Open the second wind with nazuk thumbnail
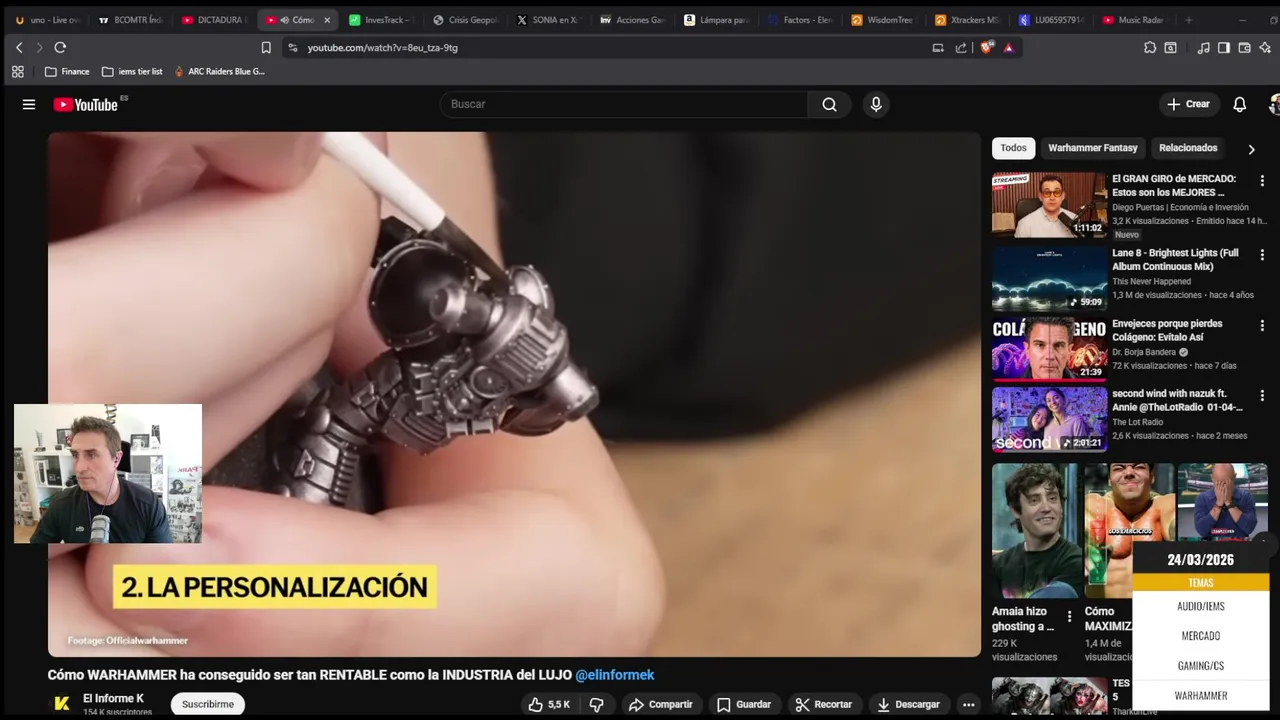Viewport: 1280px width, 720px height. coord(1049,419)
